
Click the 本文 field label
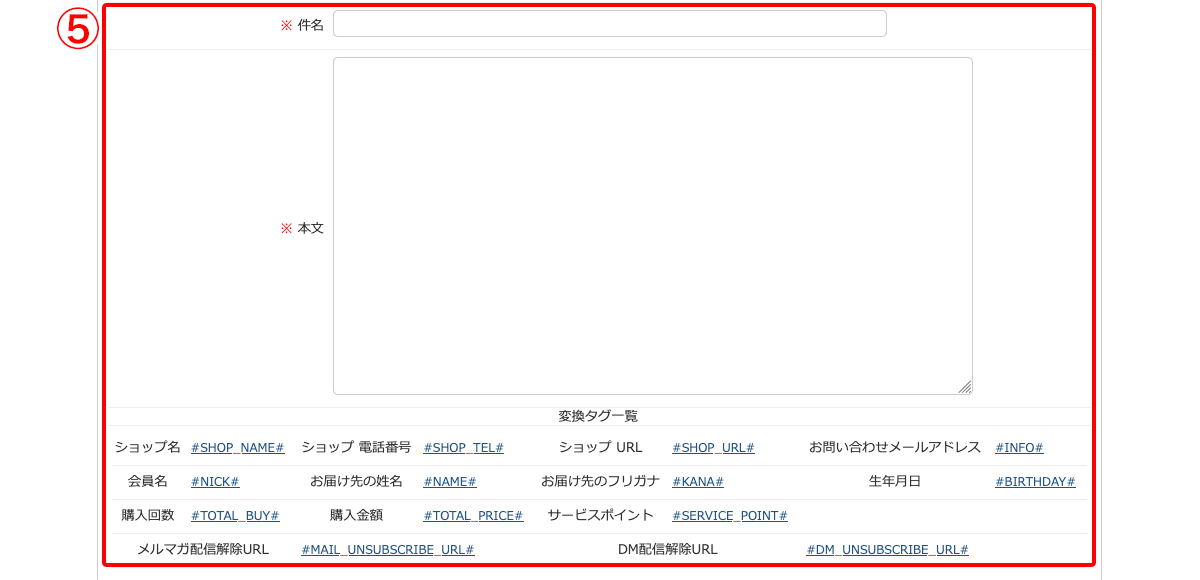[311, 228]
